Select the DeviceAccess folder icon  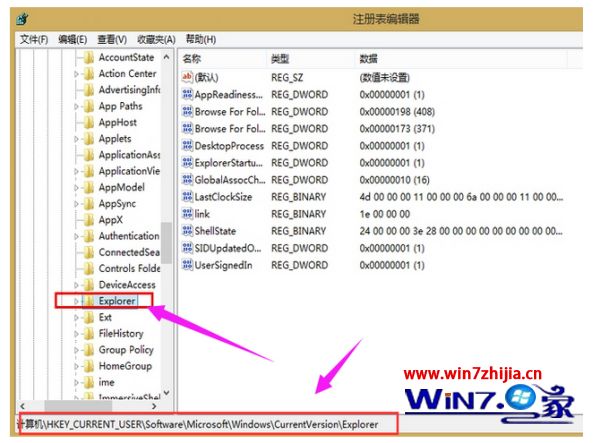click(89, 285)
